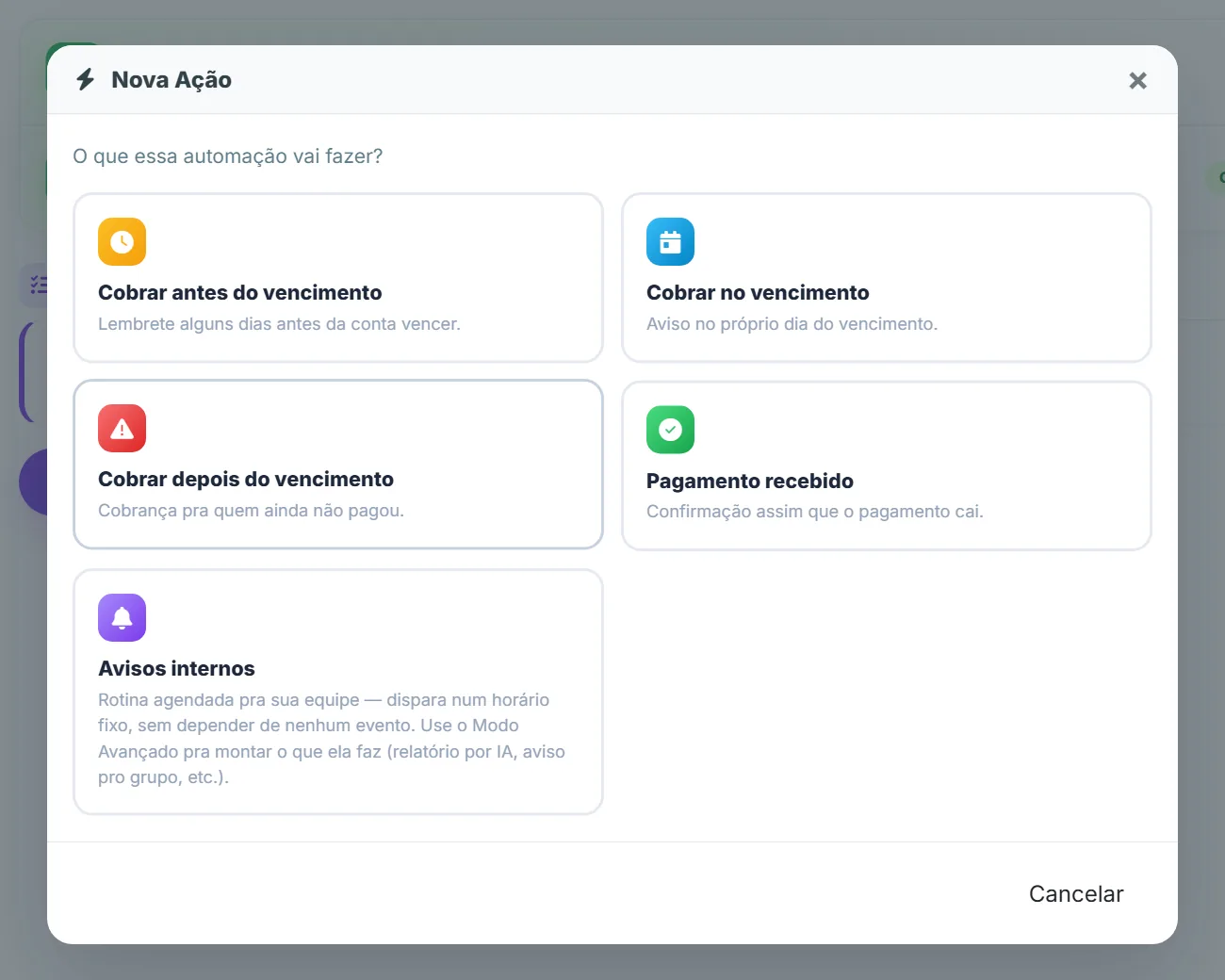This screenshot has height=980, width=1225.
Task: Pick Cobrar depois do vencimento title
Action: (246, 479)
